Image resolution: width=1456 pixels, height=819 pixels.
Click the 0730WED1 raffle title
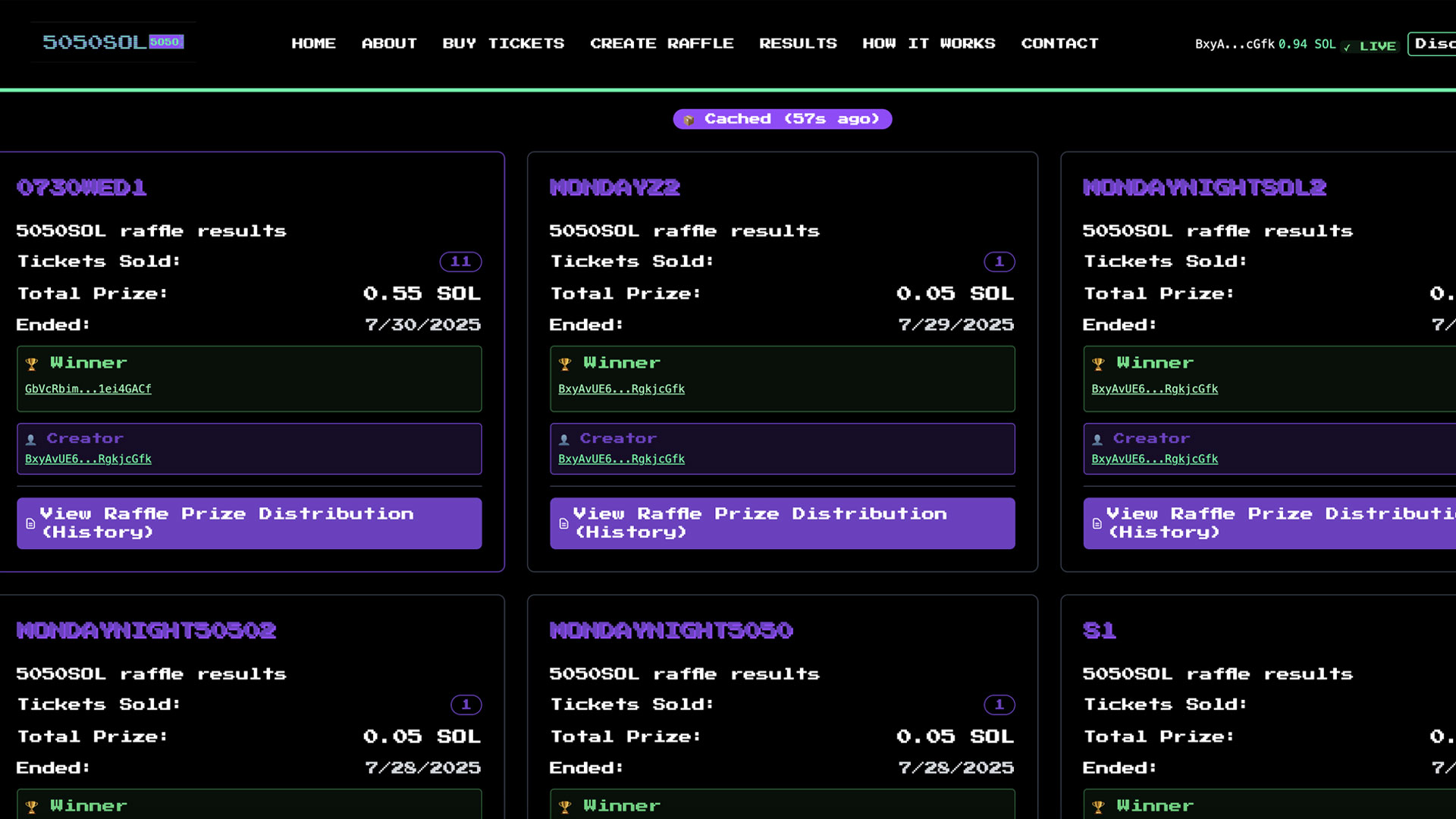[82, 187]
